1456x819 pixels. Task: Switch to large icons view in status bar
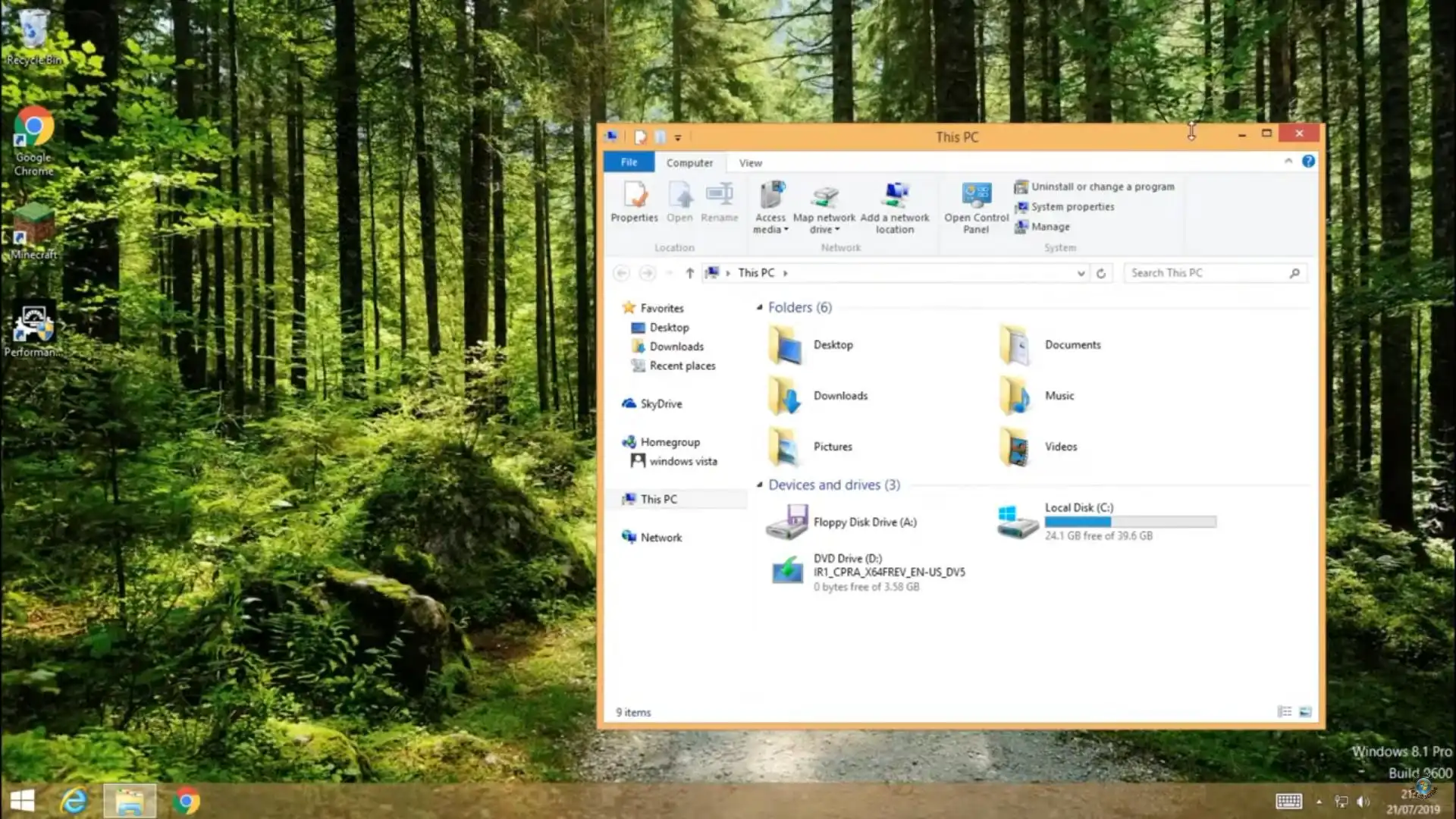pyautogui.click(x=1305, y=712)
